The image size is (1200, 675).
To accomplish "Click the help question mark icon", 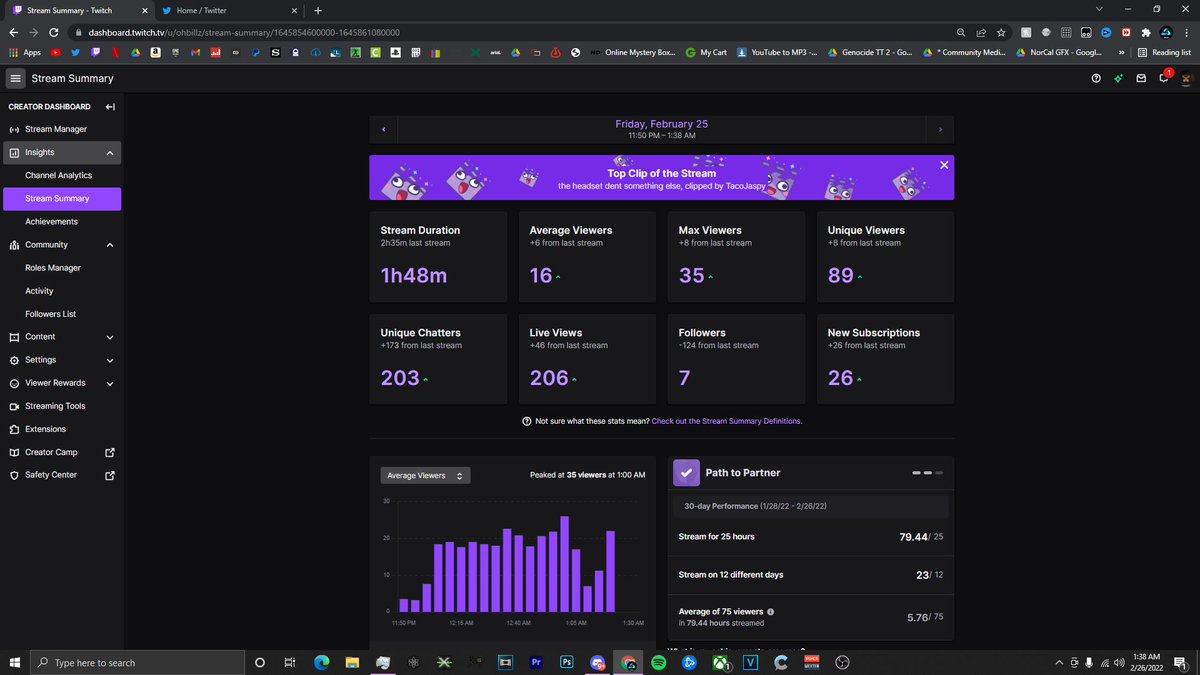I will coord(1094,78).
